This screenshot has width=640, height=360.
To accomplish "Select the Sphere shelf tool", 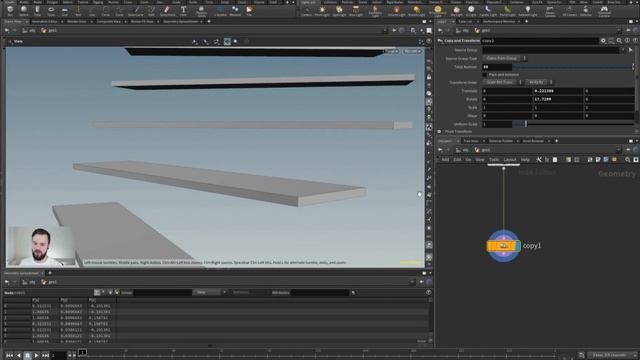I will click(24, 11).
